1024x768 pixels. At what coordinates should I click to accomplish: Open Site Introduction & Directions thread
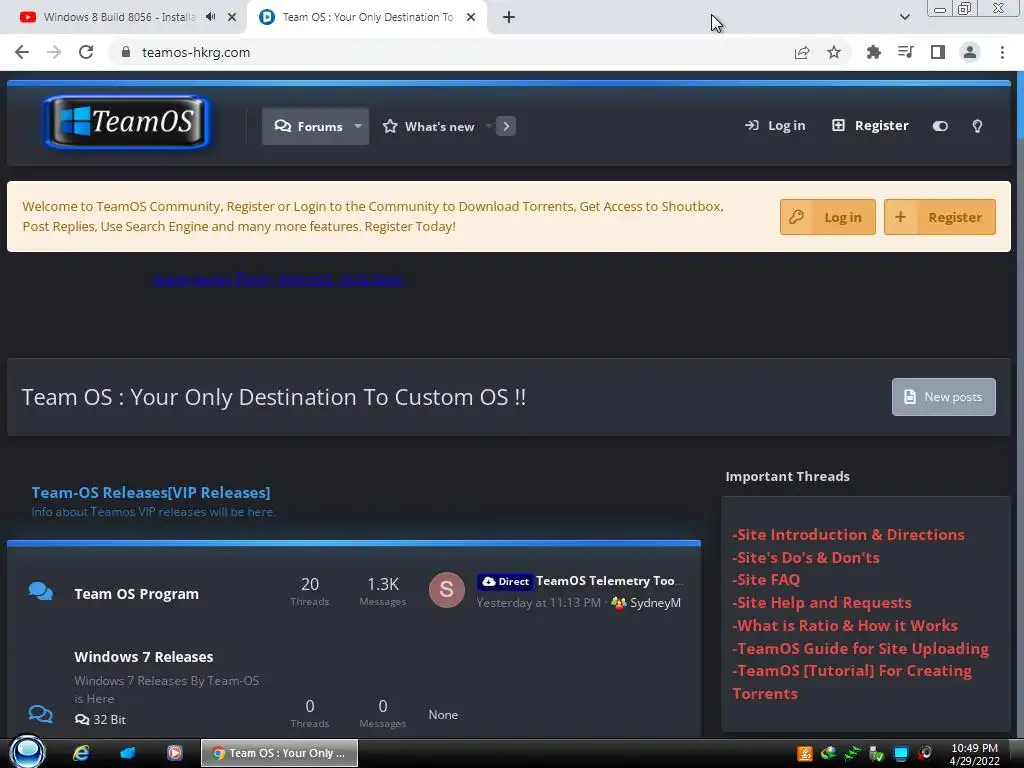click(848, 534)
